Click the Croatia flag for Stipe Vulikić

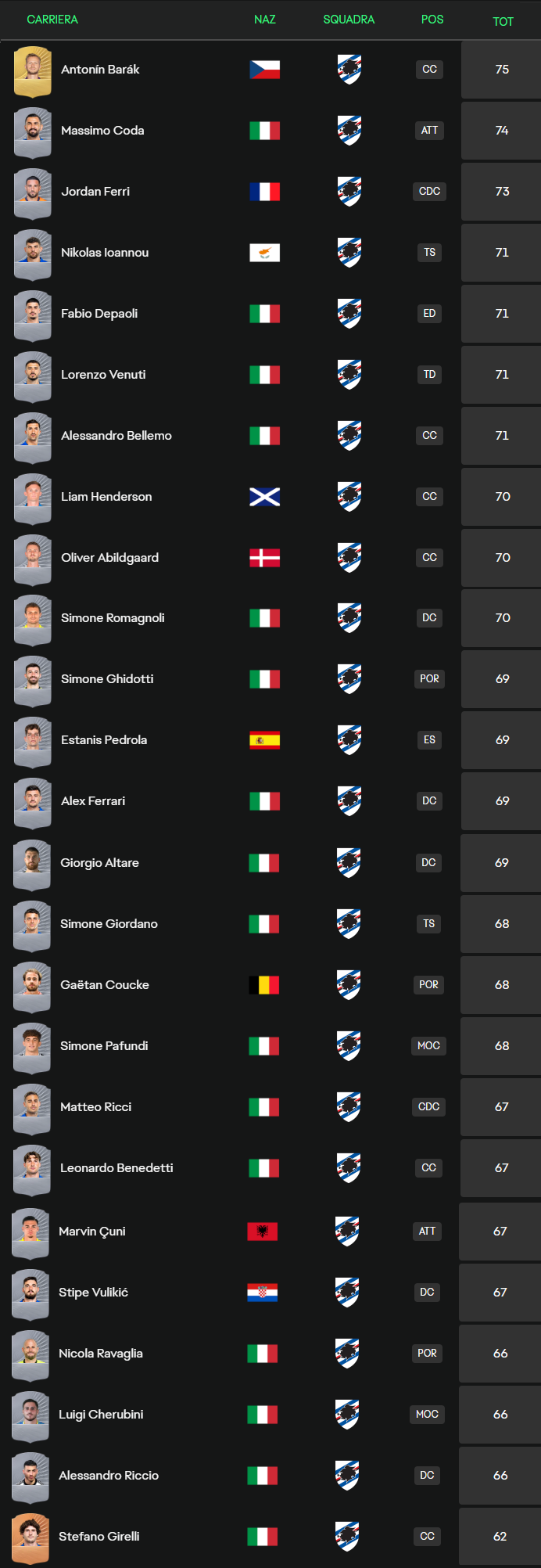(263, 1293)
